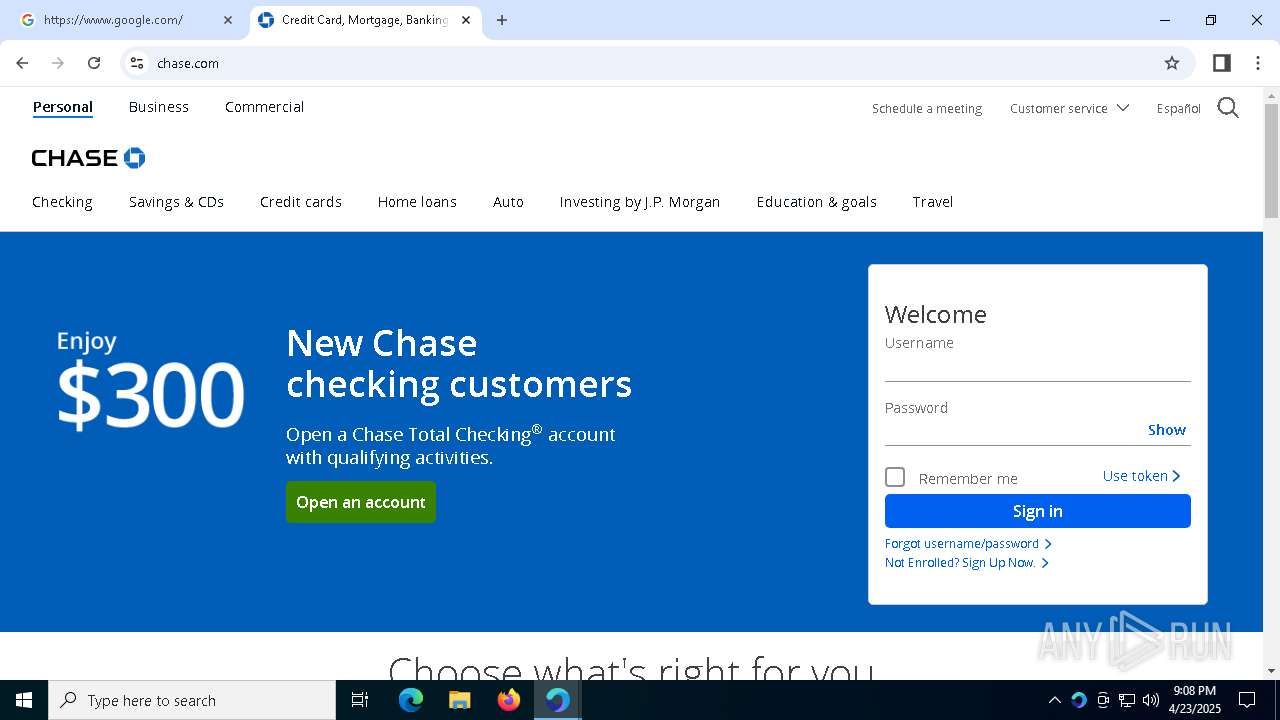Open the Travel menu

(x=933, y=202)
